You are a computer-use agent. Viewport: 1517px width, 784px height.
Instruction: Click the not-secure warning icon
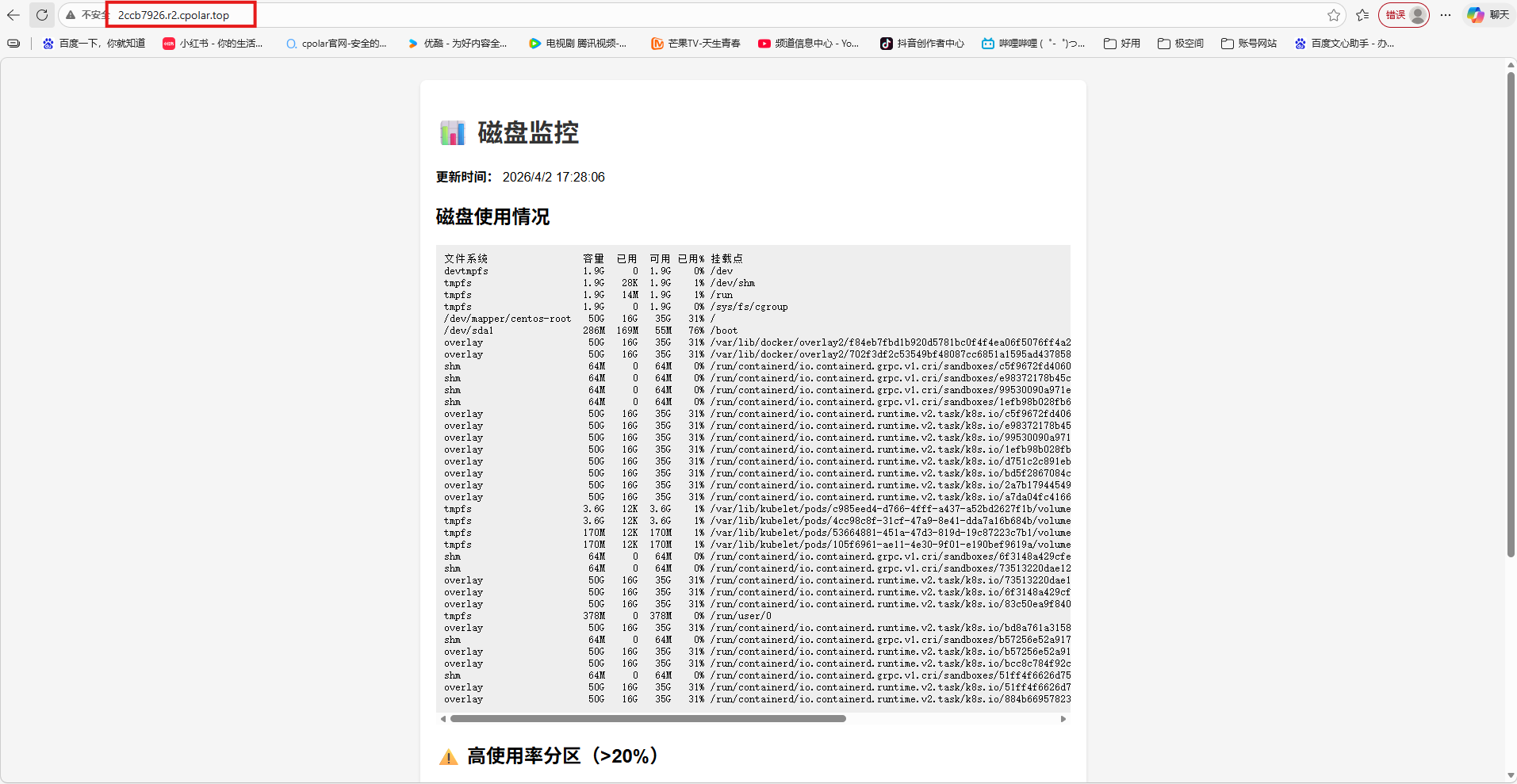pos(71,15)
